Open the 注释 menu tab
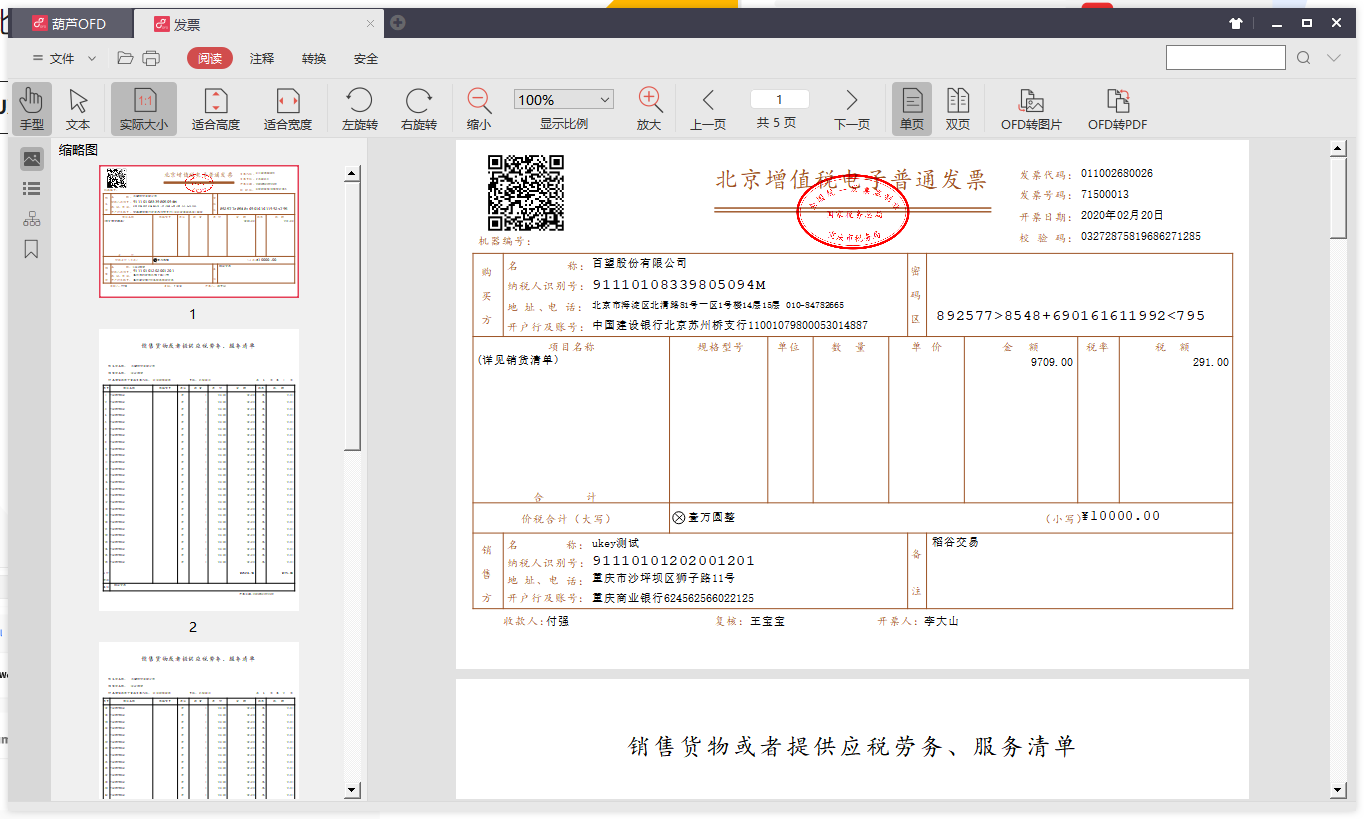This screenshot has height=819, width=1364. point(262,59)
